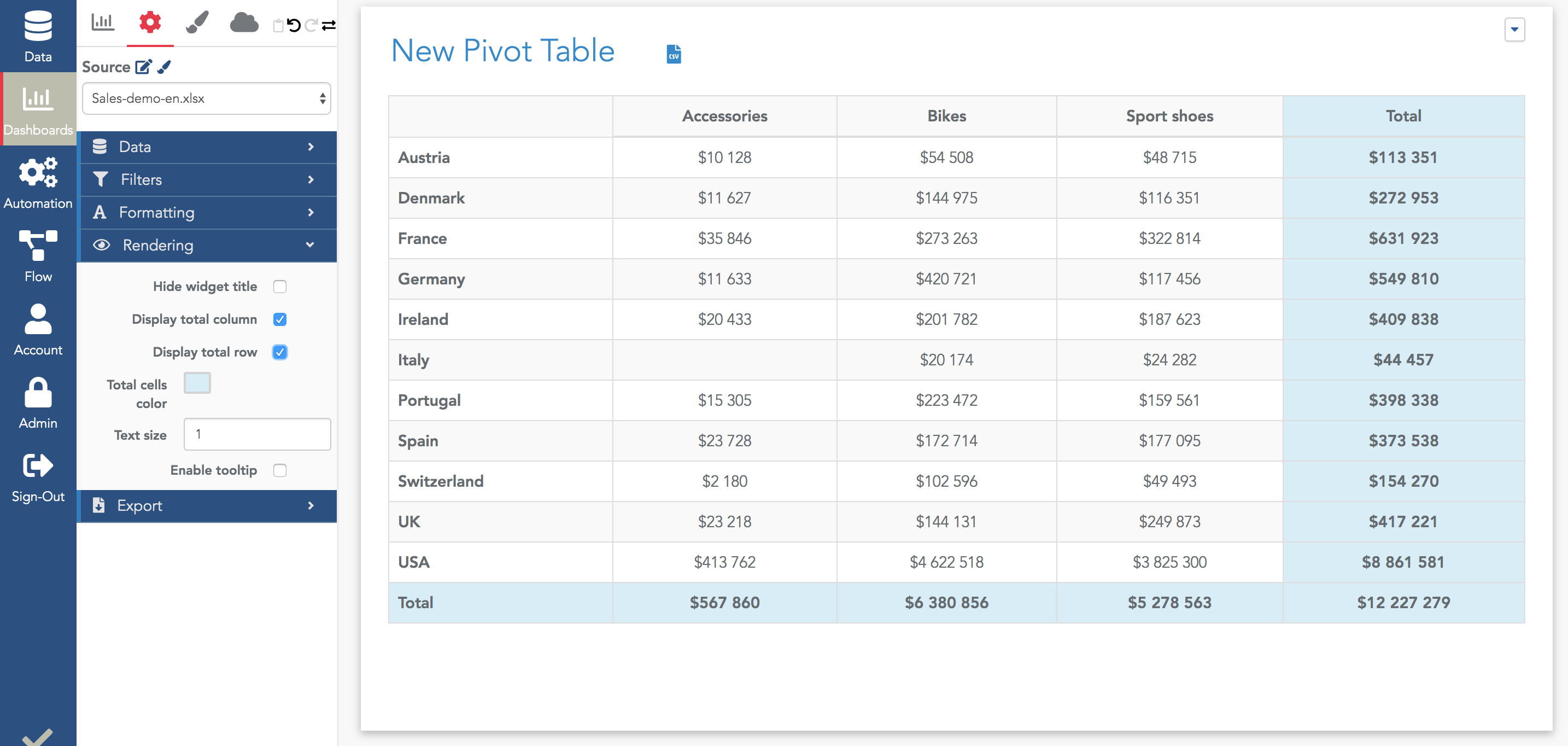Collapse the Rendering settings panel
Image resolution: width=1568 pixels, height=746 pixels.
point(208,246)
